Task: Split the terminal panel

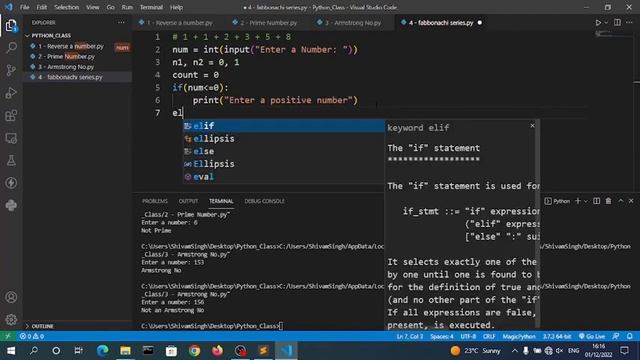Action: [x=597, y=201]
